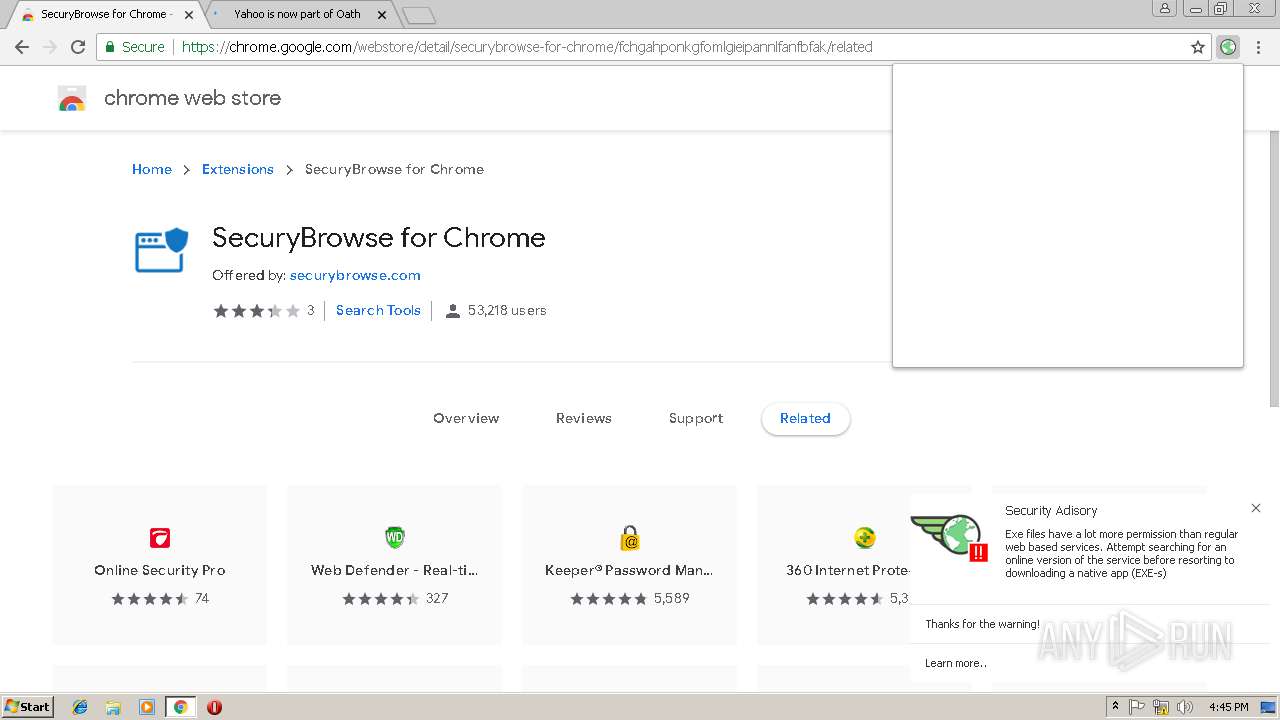Click Learn more.. in the advisory

[x=956, y=663]
